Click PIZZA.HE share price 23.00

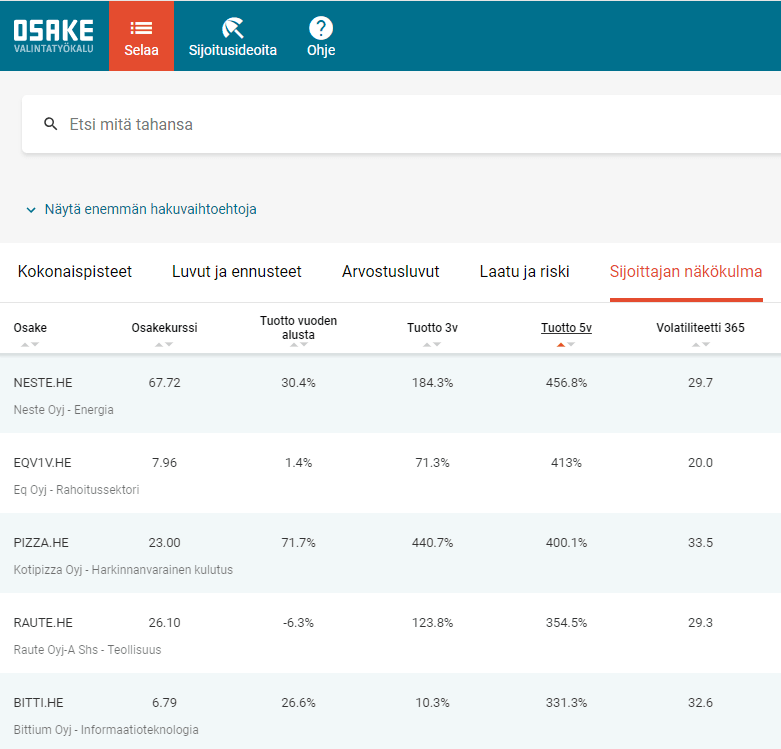[164, 543]
